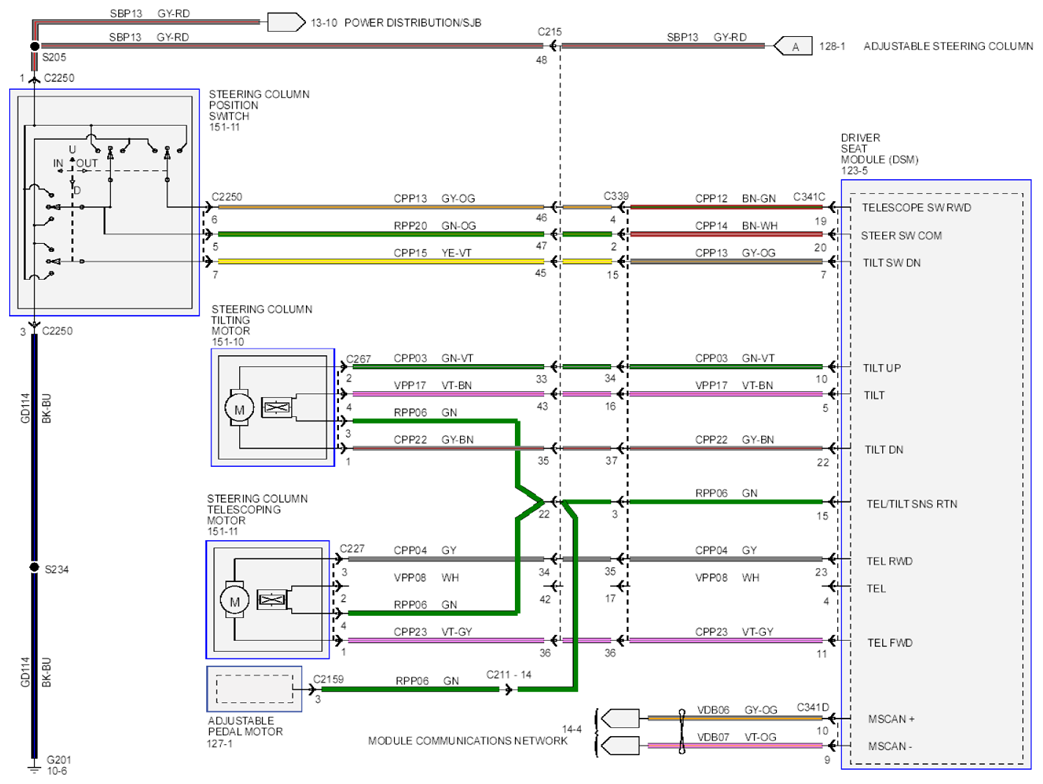The image size is (1043, 784).
Task: Click the C215 connector label
Action: pyautogui.click(x=549, y=31)
